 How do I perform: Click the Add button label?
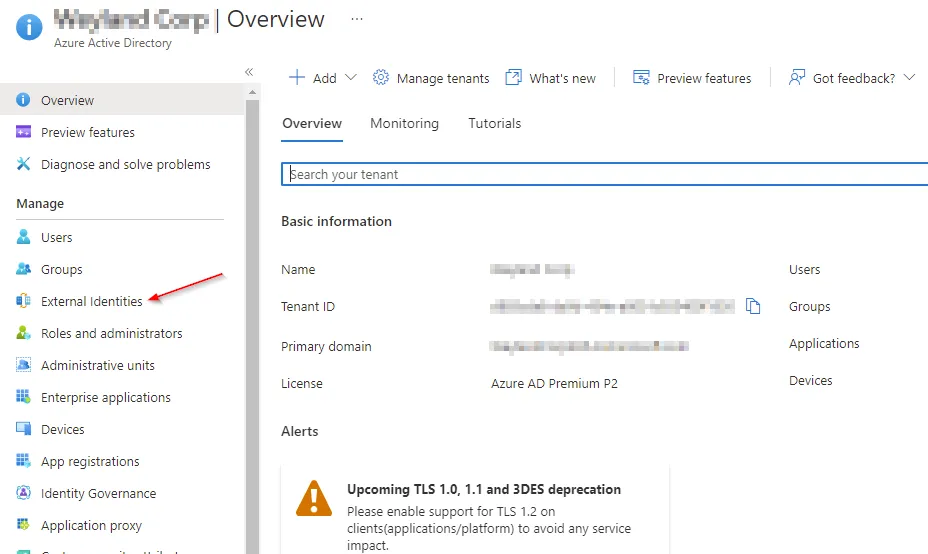coord(324,78)
